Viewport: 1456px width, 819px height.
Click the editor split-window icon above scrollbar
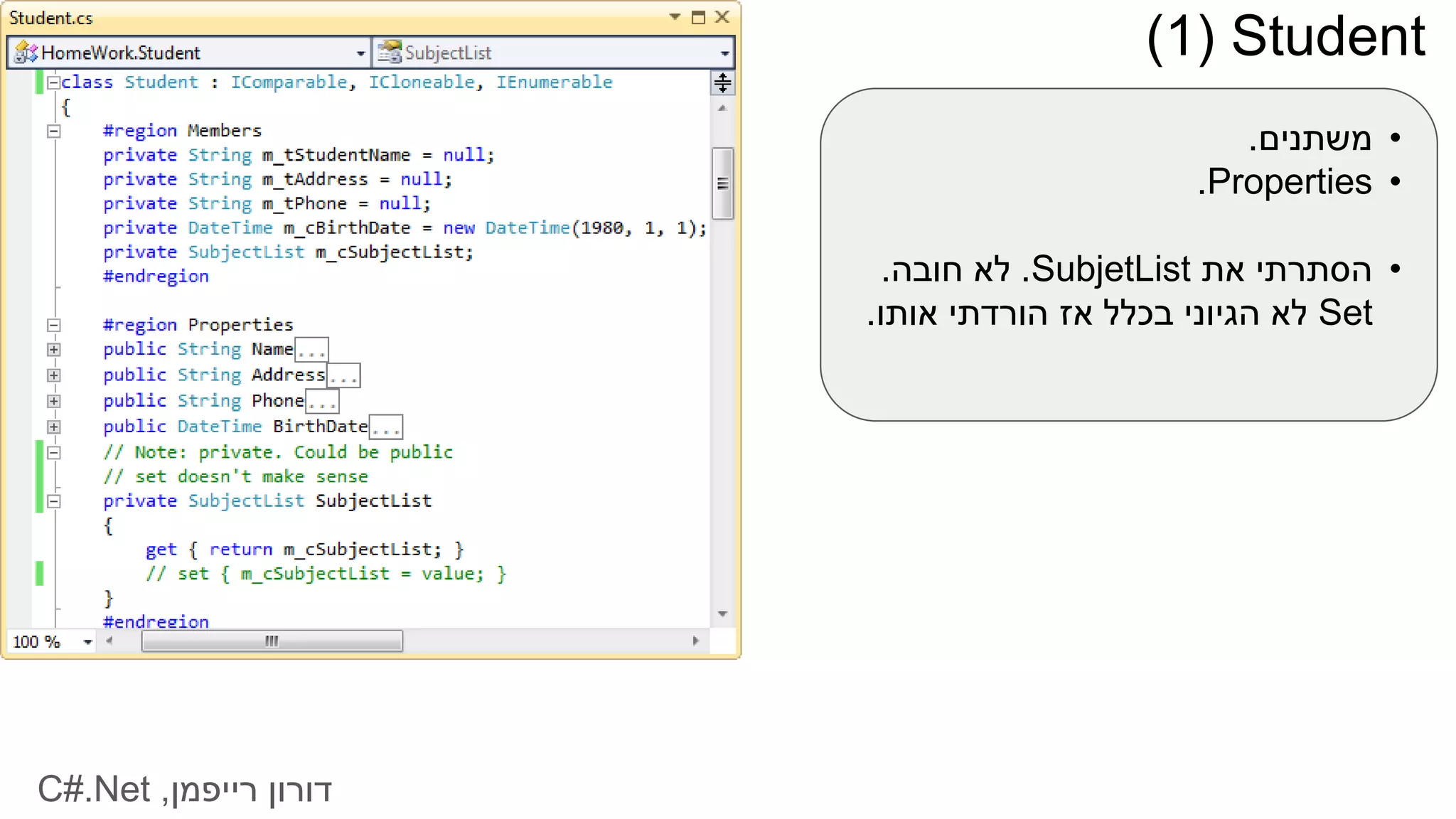coord(722,83)
